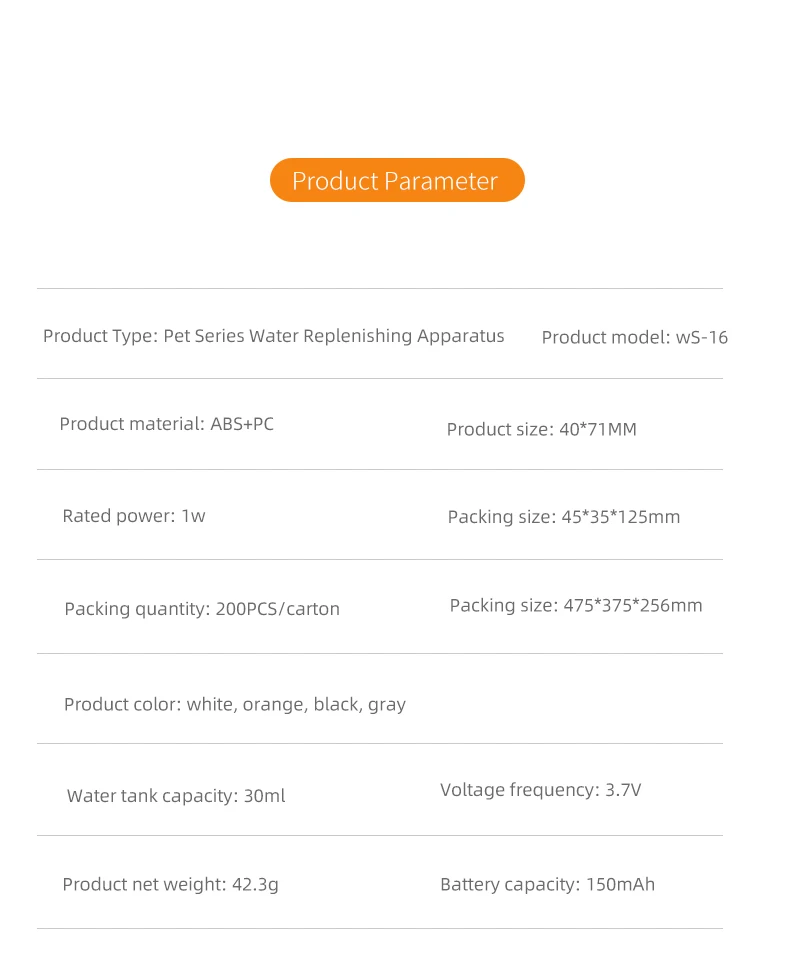The width and height of the screenshot is (790, 976).
Task: Click the orange Product Parameter button
Action: (397, 180)
